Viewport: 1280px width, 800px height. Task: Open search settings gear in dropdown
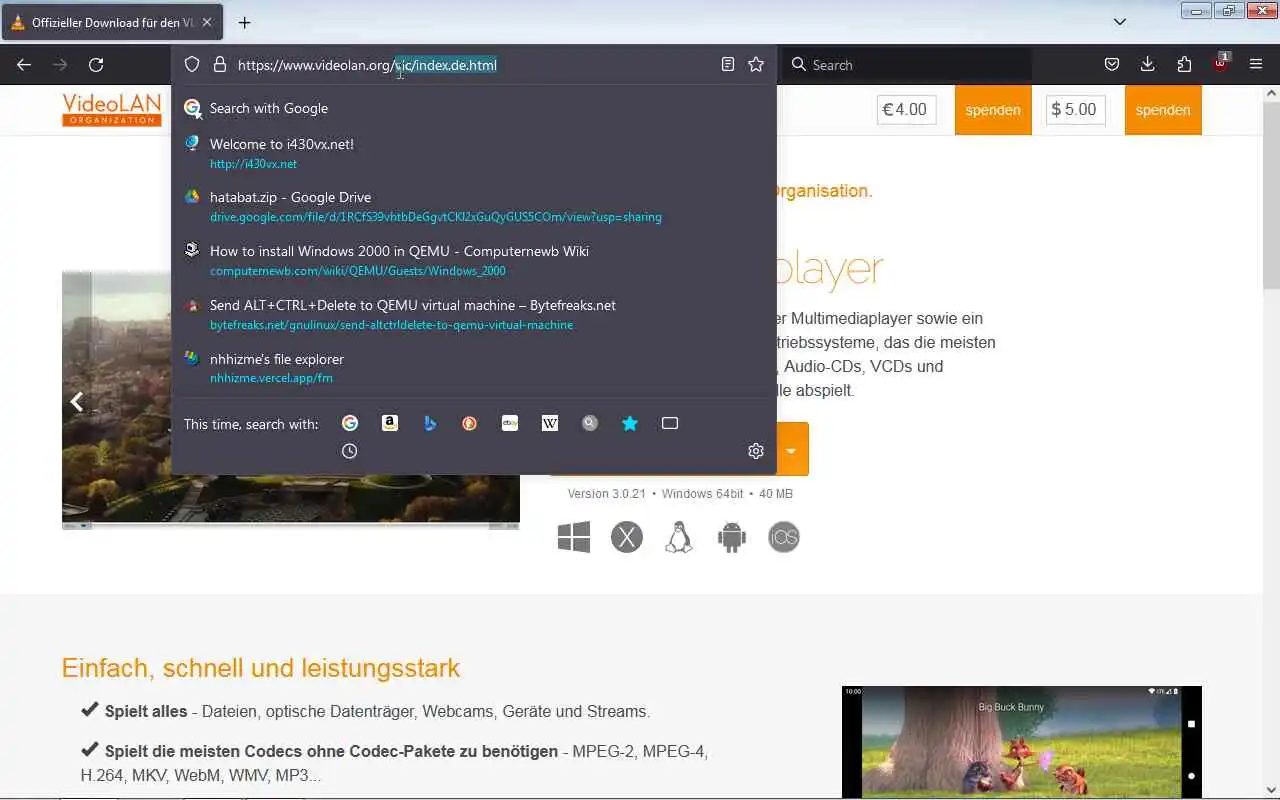pos(756,451)
